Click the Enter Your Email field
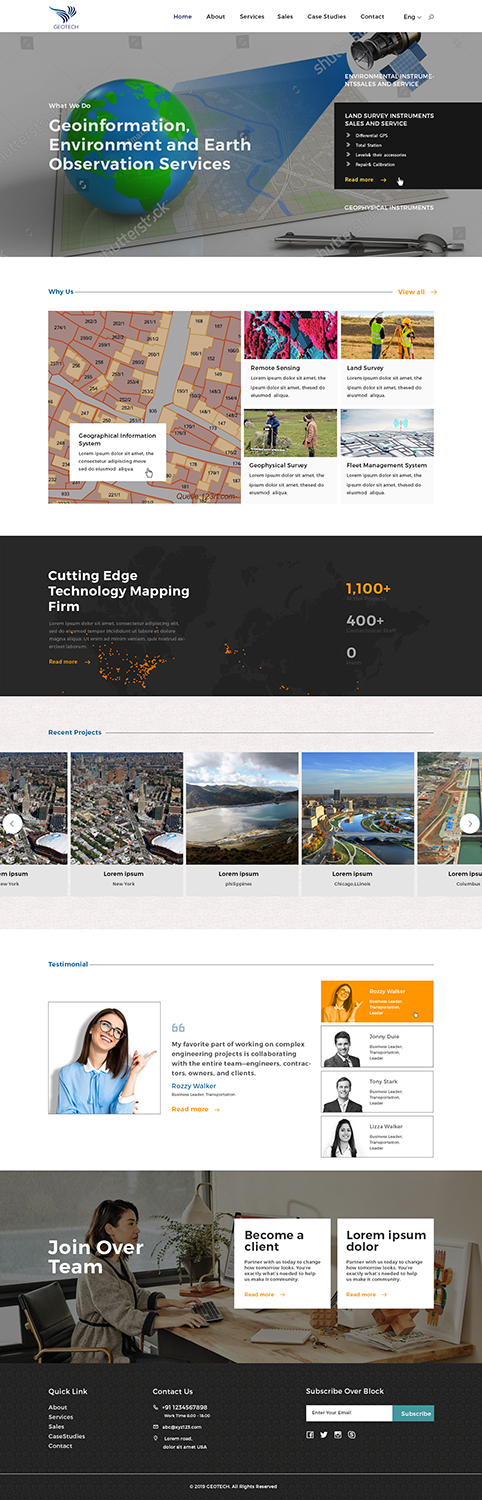Image resolution: width=482 pixels, height=1500 pixels. (x=349, y=1413)
